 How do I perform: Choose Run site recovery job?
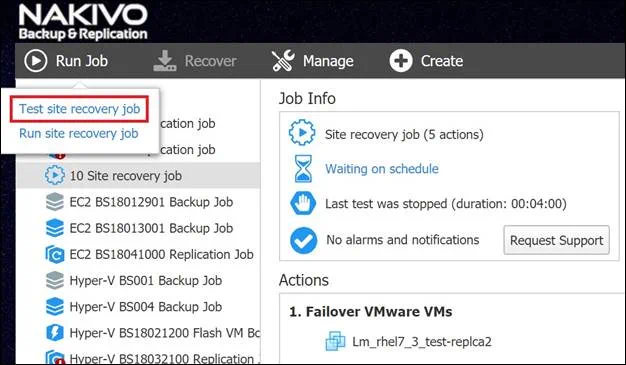[79, 133]
